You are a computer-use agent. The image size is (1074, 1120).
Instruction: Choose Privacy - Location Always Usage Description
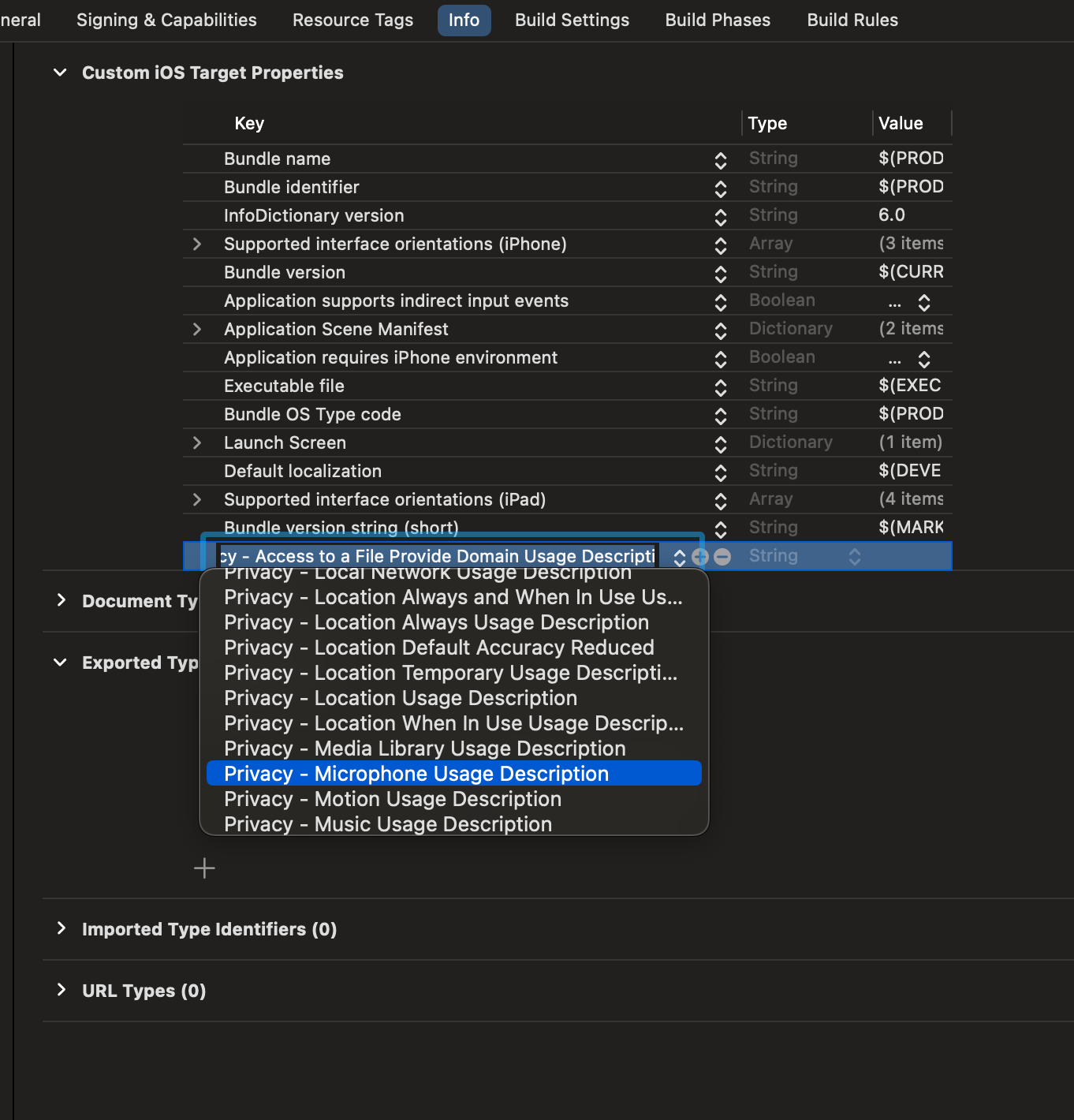[453, 622]
